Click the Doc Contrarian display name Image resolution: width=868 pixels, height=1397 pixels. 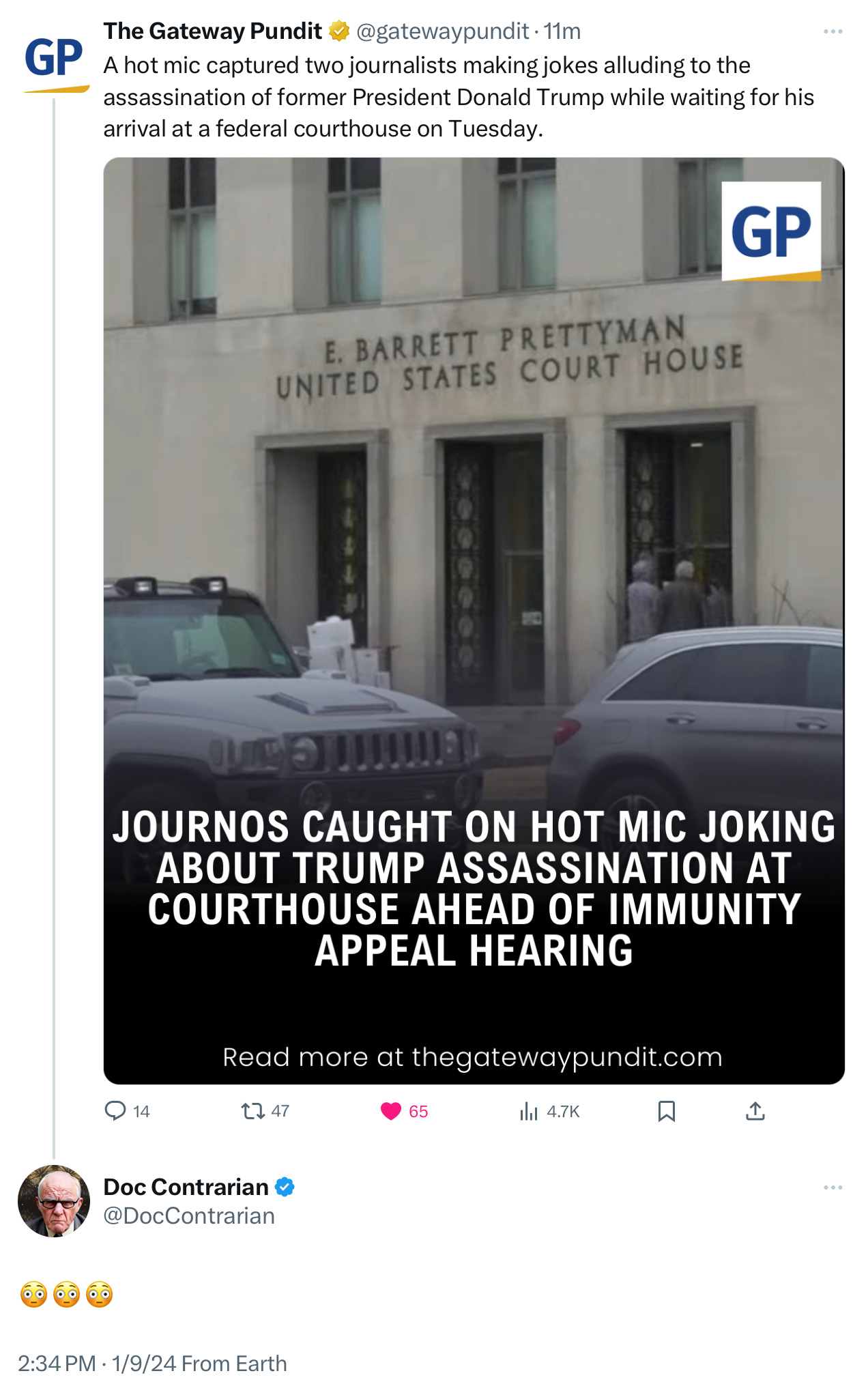pyautogui.click(x=186, y=1187)
